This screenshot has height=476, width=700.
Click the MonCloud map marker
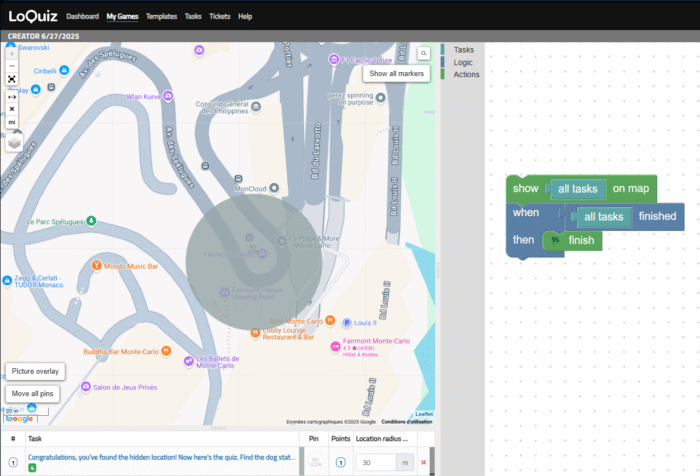[274, 188]
